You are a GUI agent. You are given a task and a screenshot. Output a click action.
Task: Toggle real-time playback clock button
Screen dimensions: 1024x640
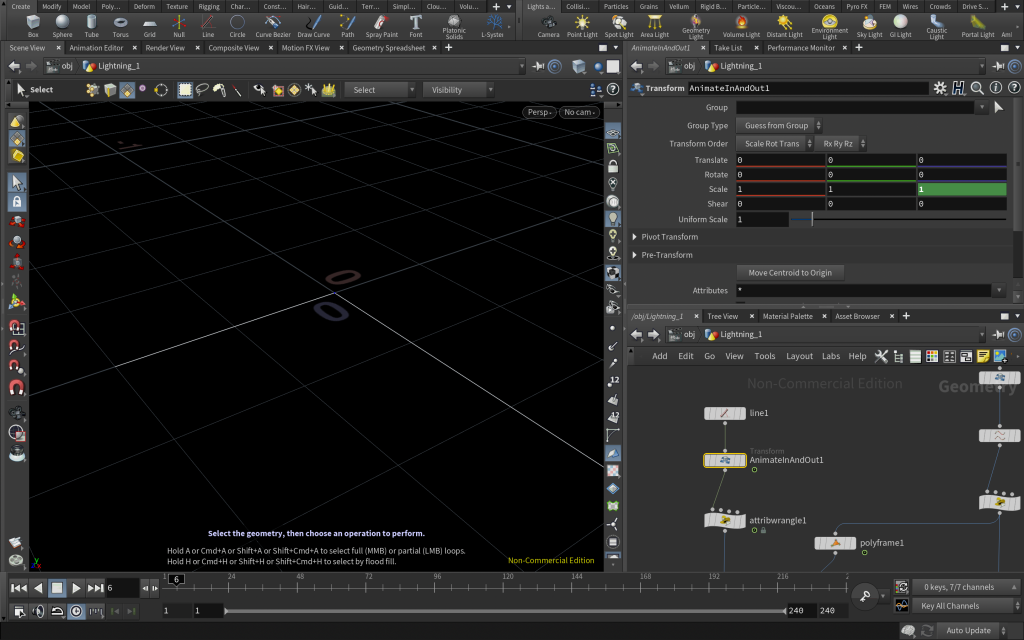[x=76, y=611]
